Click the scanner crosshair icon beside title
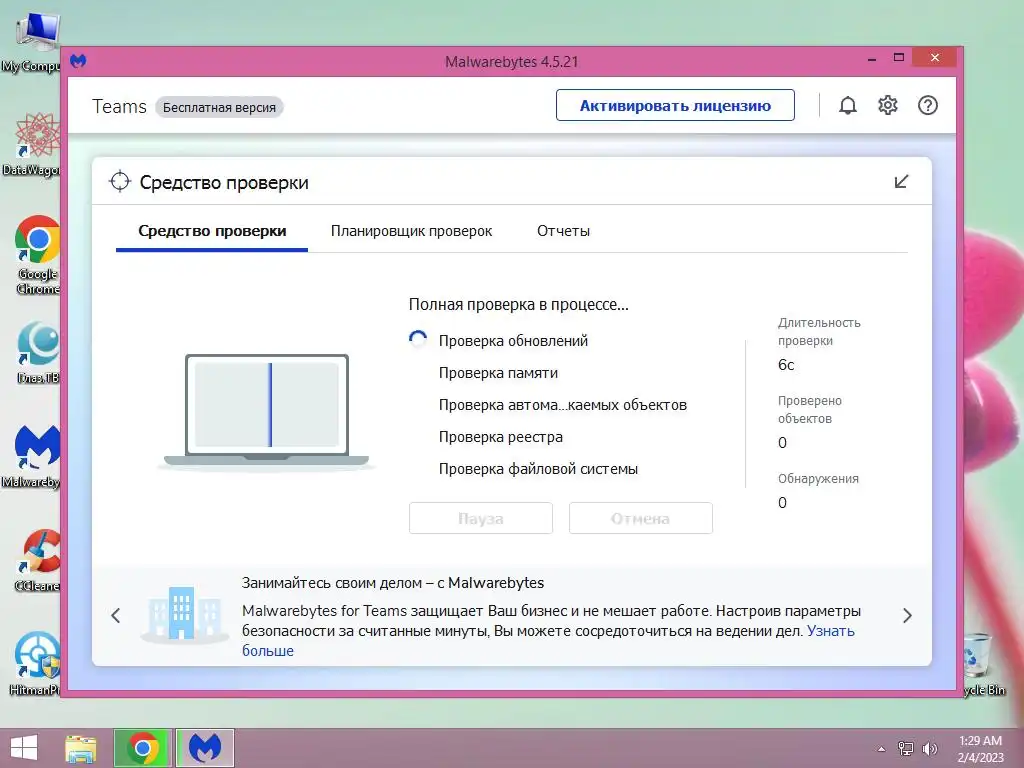Image resolution: width=1024 pixels, height=768 pixels. tap(120, 182)
